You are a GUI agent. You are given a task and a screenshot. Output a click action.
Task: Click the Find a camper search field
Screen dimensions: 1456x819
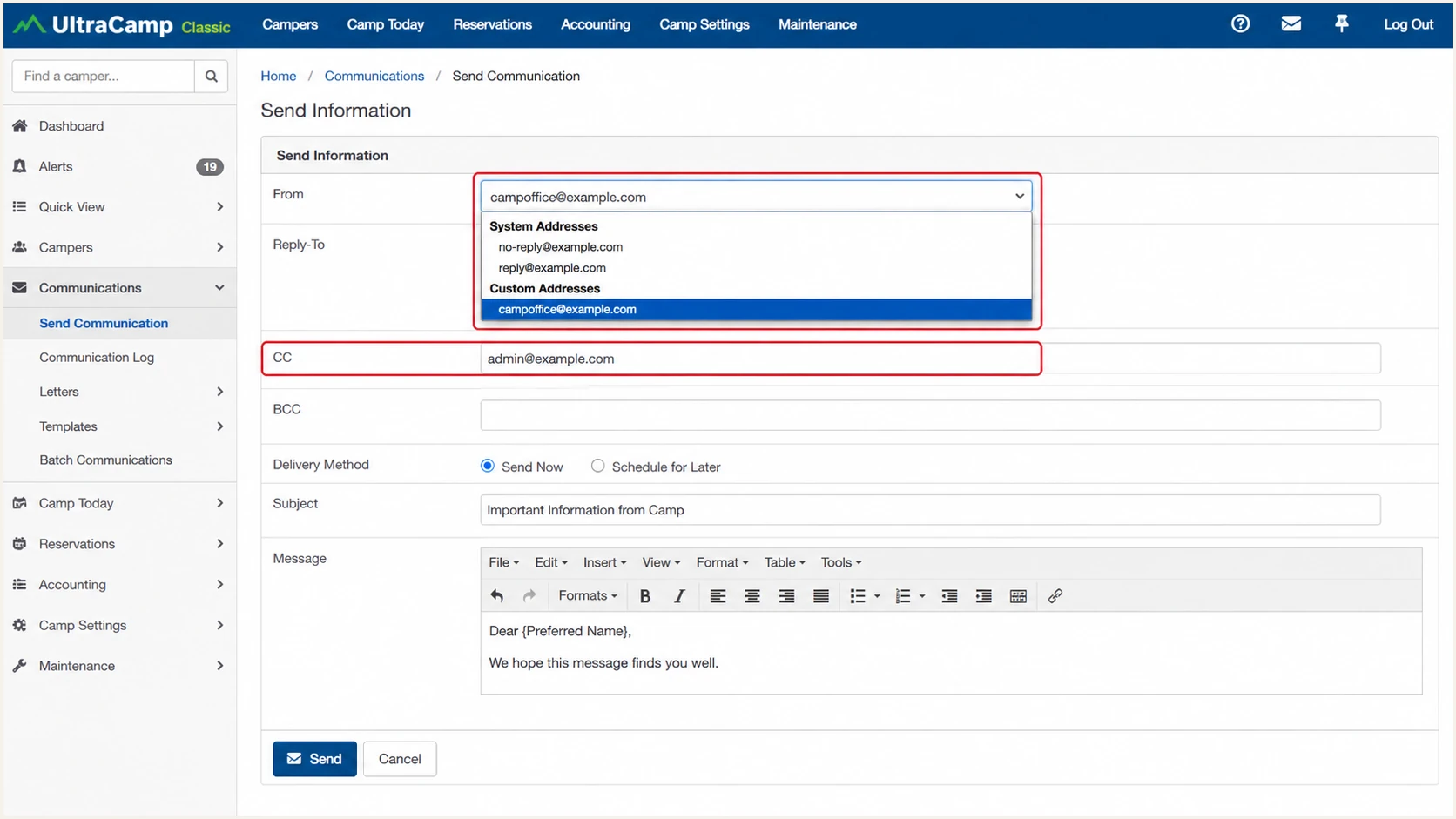tap(104, 77)
